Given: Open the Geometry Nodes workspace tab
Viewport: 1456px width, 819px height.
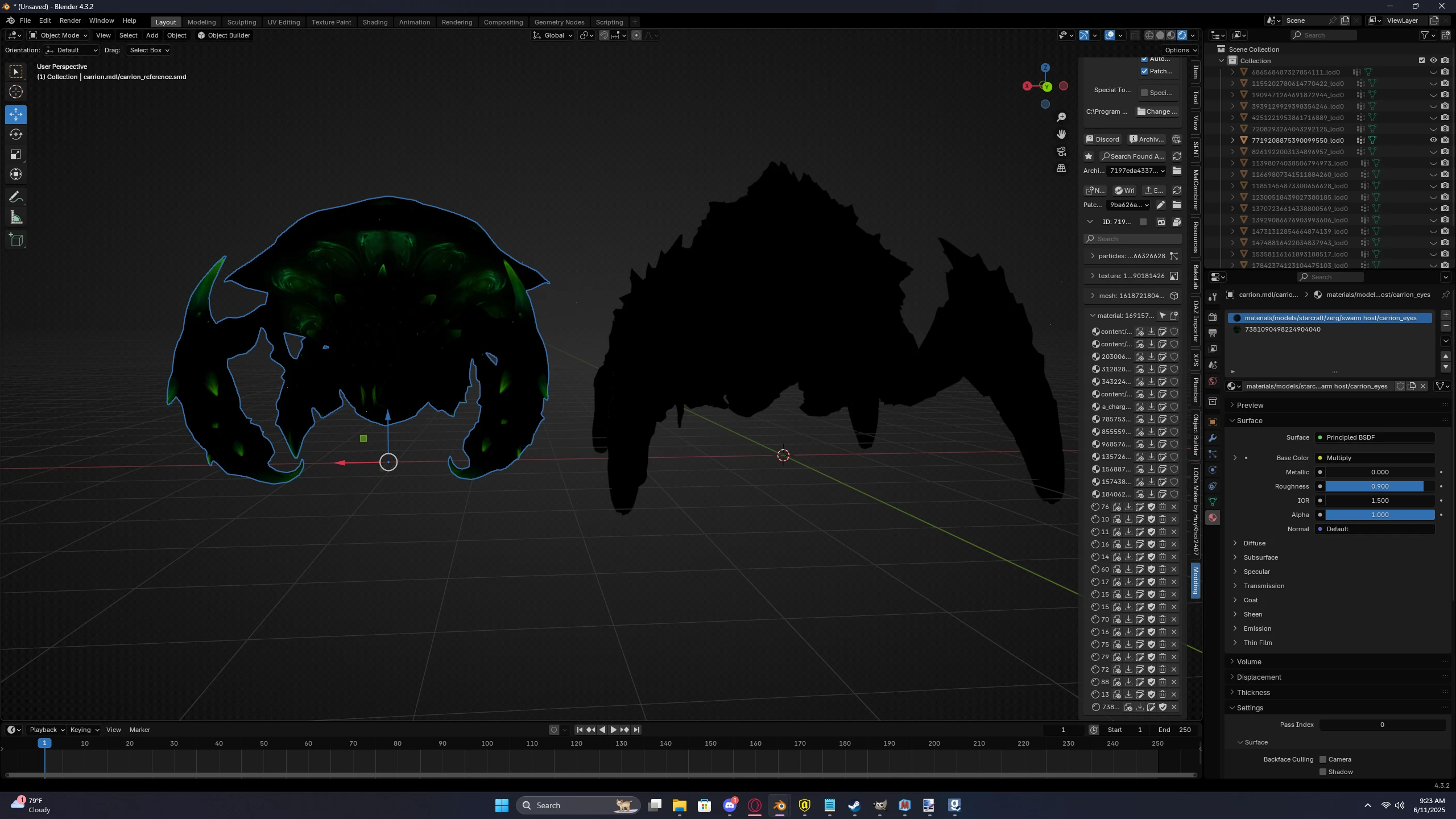Looking at the screenshot, I should (559, 22).
